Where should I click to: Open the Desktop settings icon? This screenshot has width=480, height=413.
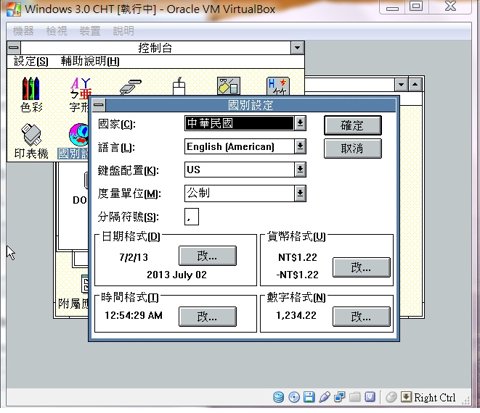228,86
